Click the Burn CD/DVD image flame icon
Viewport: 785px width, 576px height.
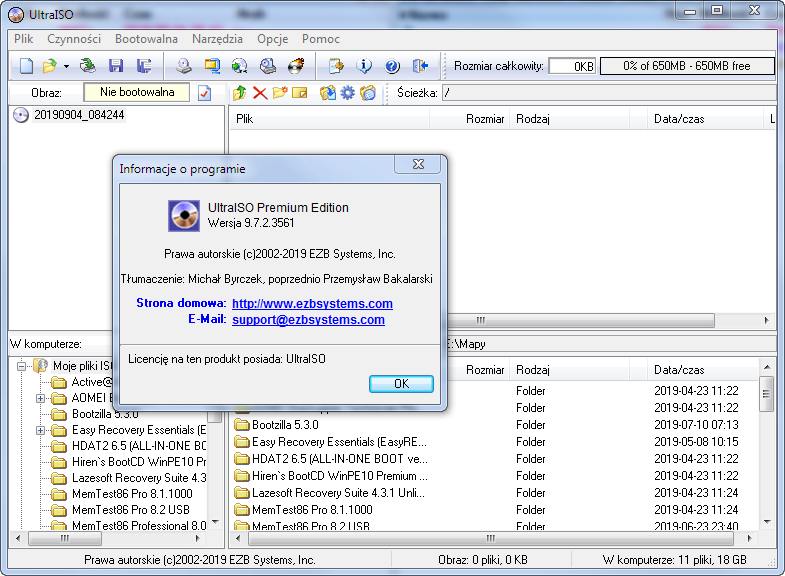pyautogui.click(x=296, y=66)
